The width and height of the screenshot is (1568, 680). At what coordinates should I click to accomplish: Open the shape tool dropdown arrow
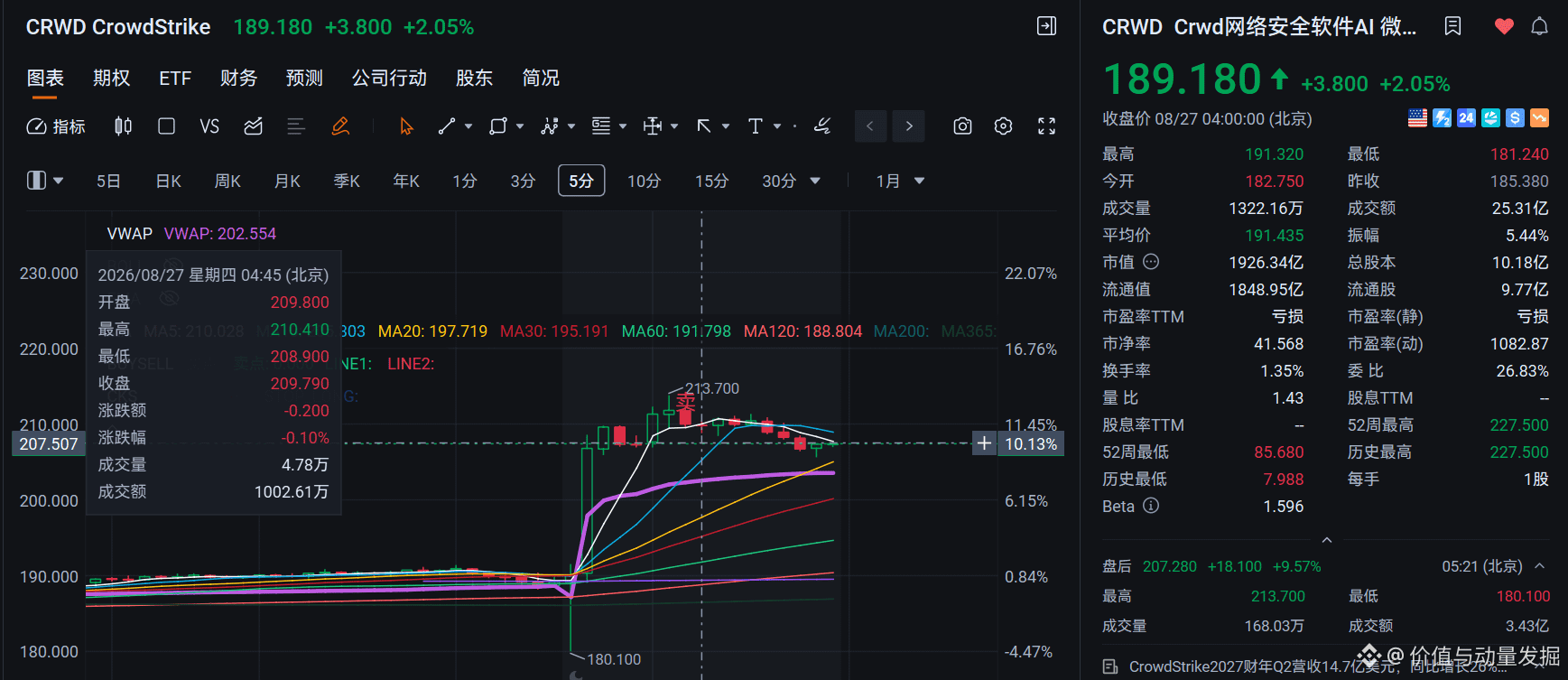[520, 126]
